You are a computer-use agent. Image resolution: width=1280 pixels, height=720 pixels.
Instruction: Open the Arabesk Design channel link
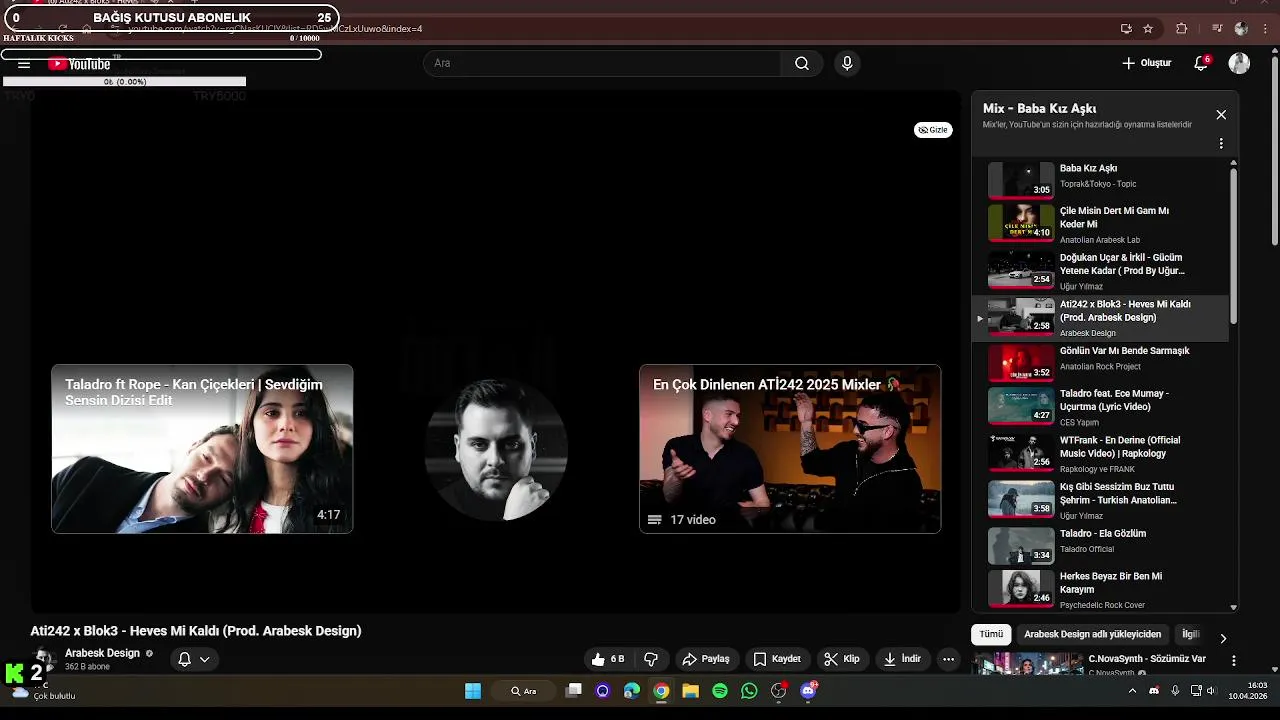pyautogui.click(x=102, y=653)
